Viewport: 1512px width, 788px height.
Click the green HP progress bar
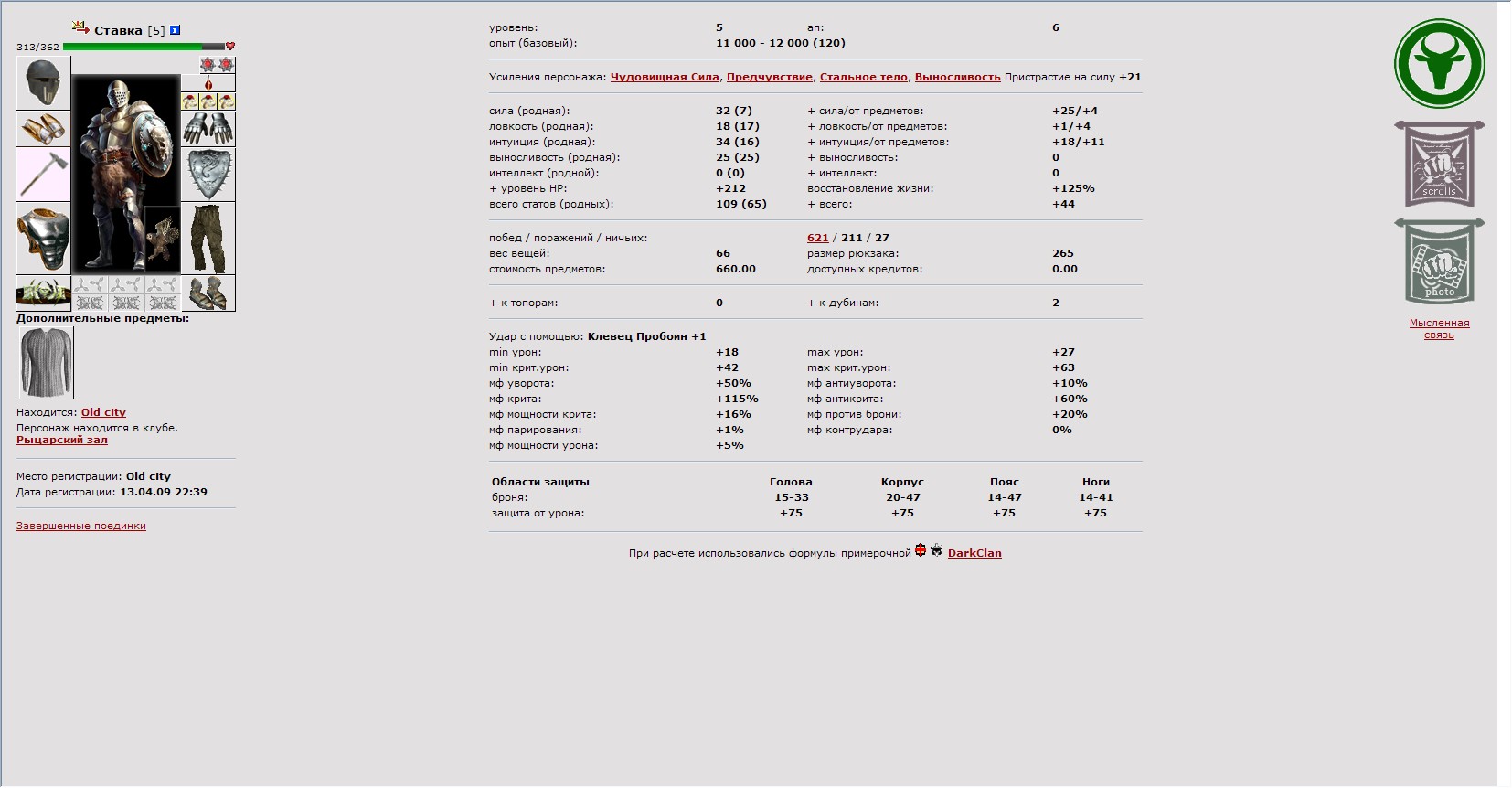click(144, 47)
